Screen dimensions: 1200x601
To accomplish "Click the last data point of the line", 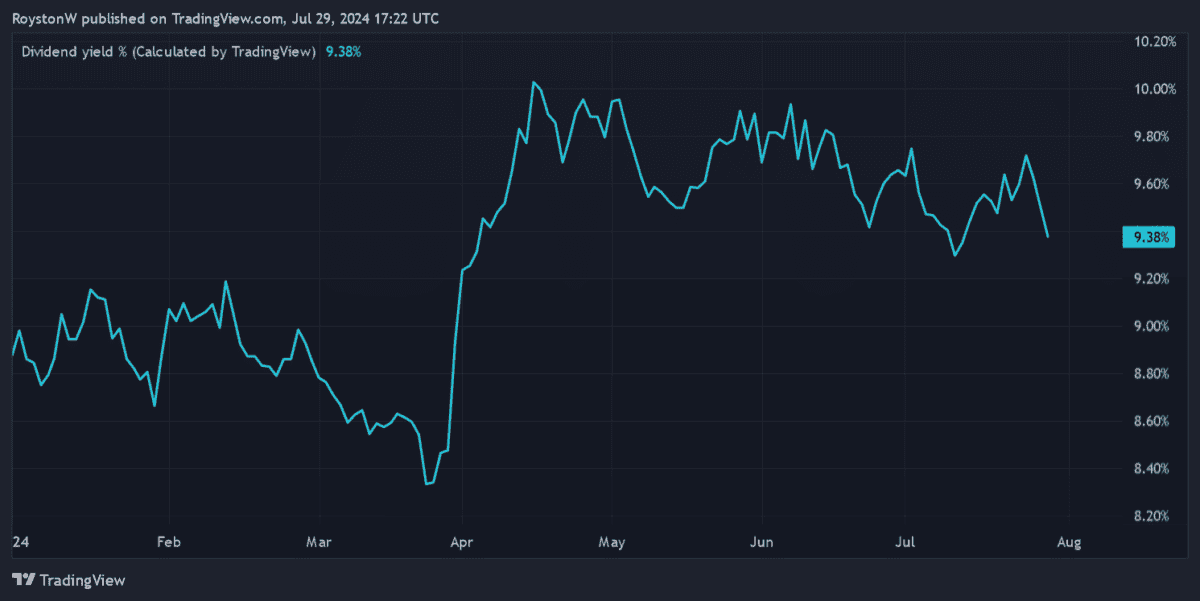I will coord(1048,237).
